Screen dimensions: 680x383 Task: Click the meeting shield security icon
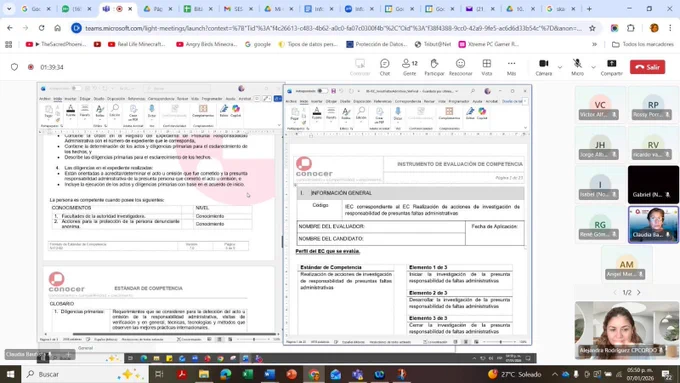coord(14,67)
